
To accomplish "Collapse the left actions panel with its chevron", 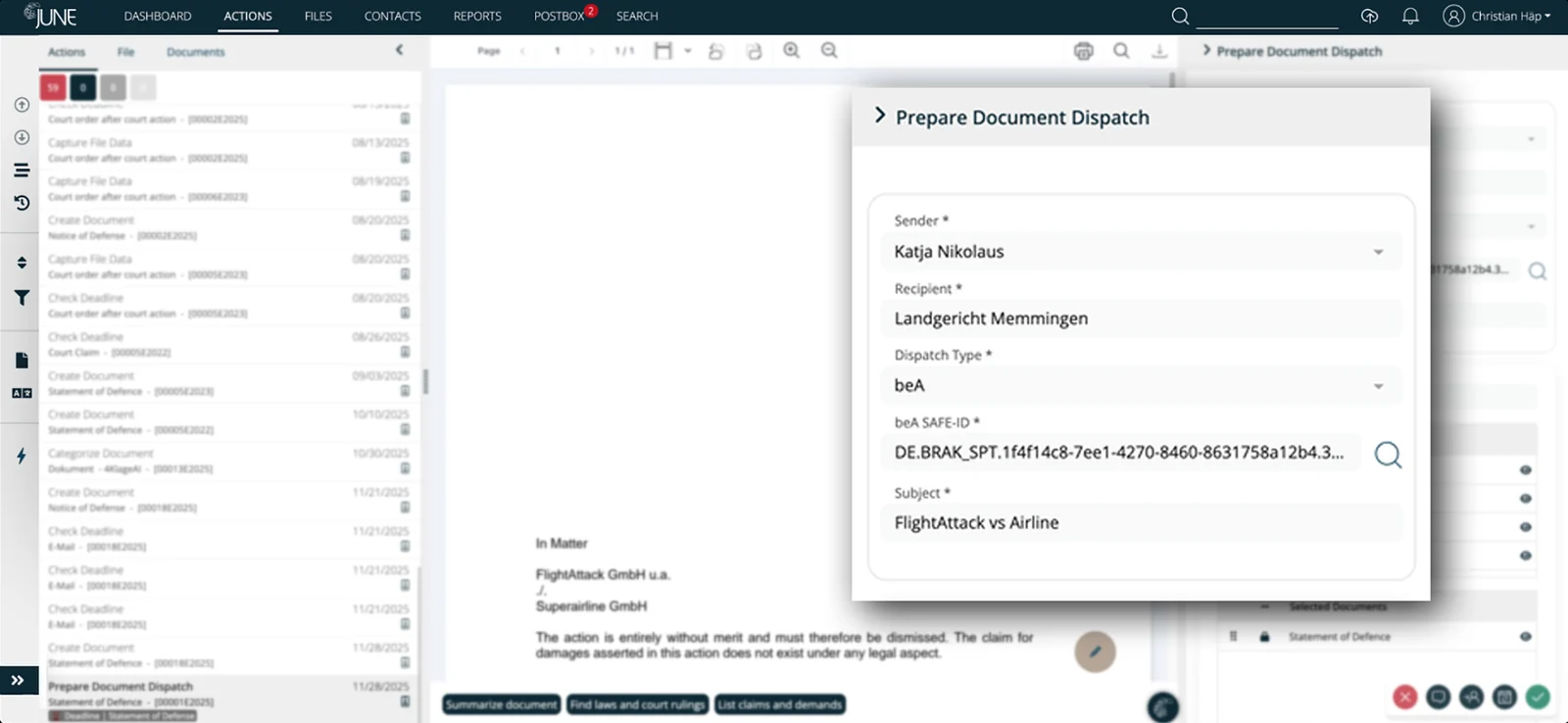I will click(399, 50).
